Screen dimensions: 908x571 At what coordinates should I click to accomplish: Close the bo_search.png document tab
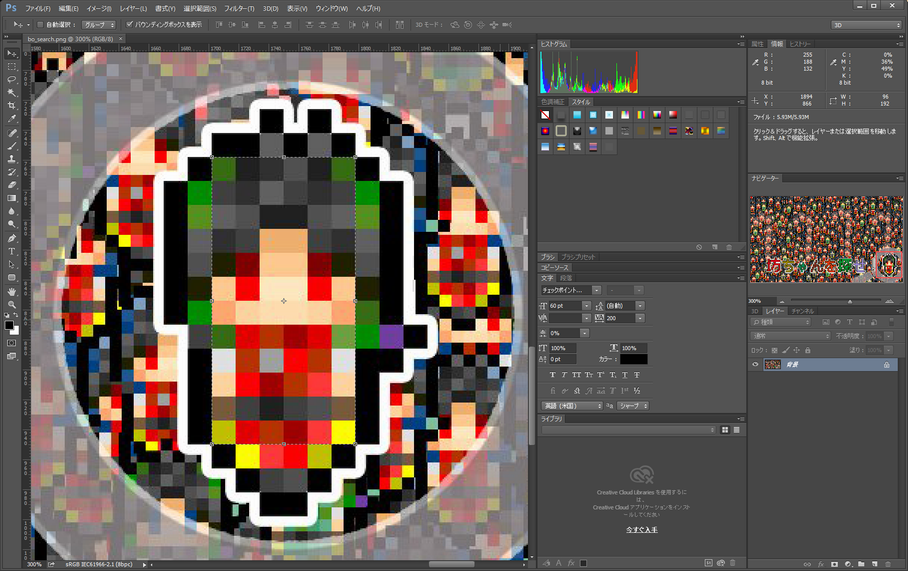pyautogui.click(x=120, y=39)
